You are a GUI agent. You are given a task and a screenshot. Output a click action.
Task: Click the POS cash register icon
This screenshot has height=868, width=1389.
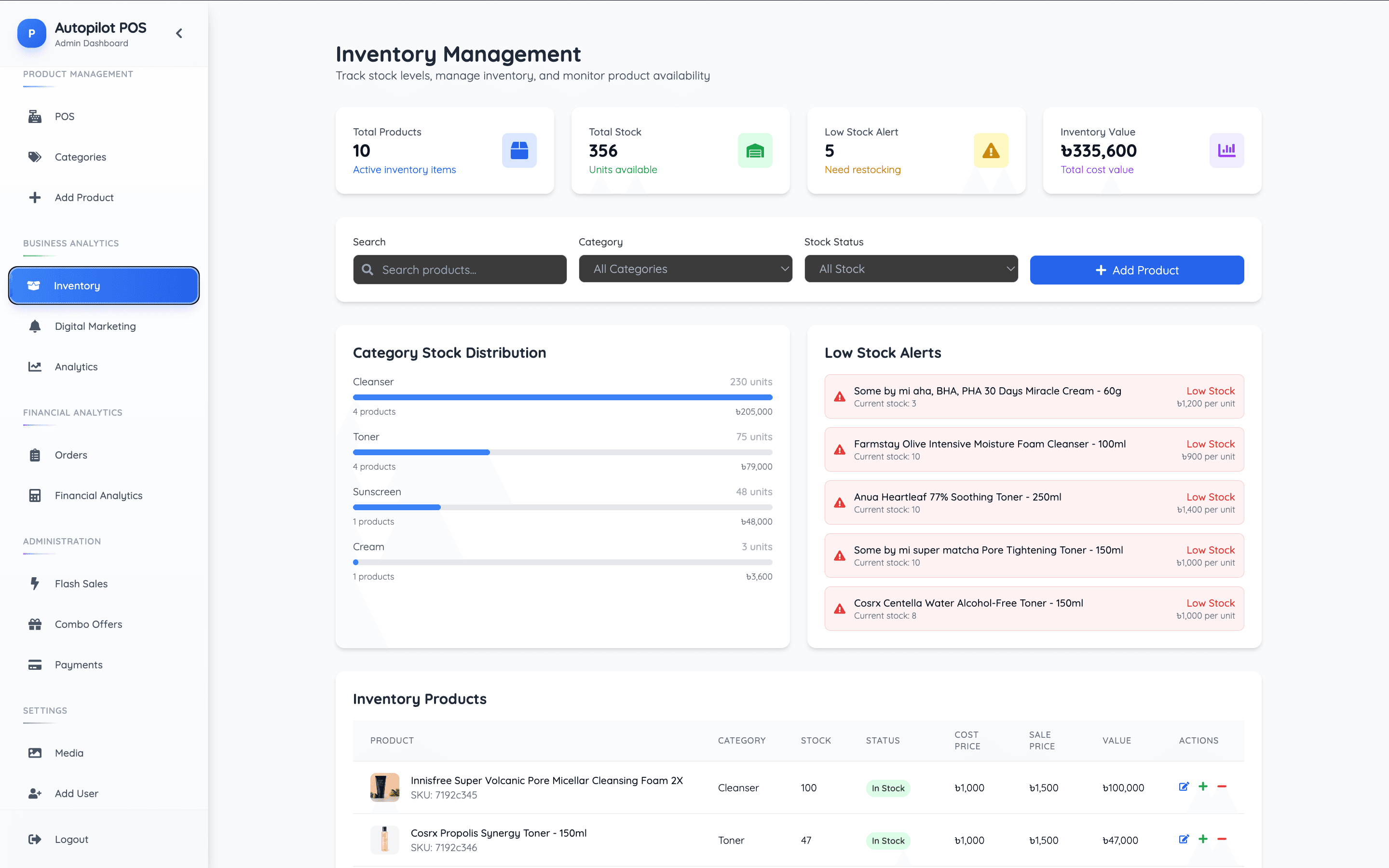pyautogui.click(x=35, y=117)
